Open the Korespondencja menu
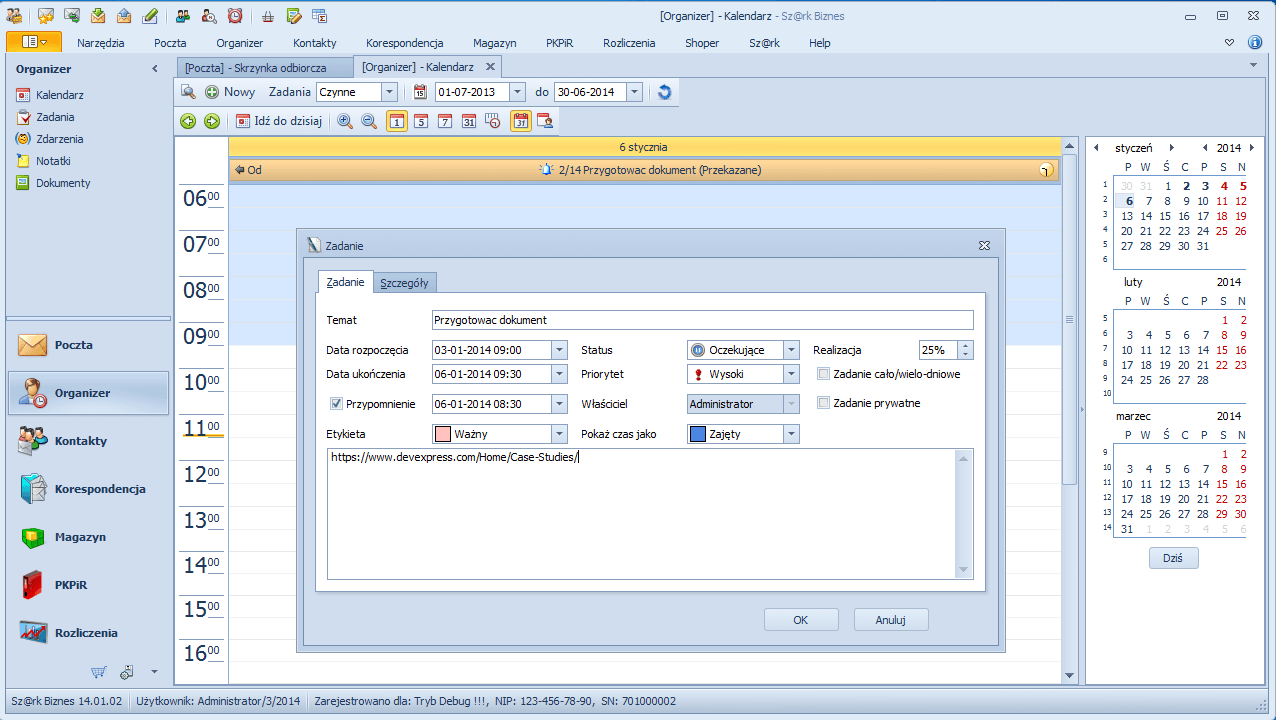1276x720 pixels. pos(404,43)
